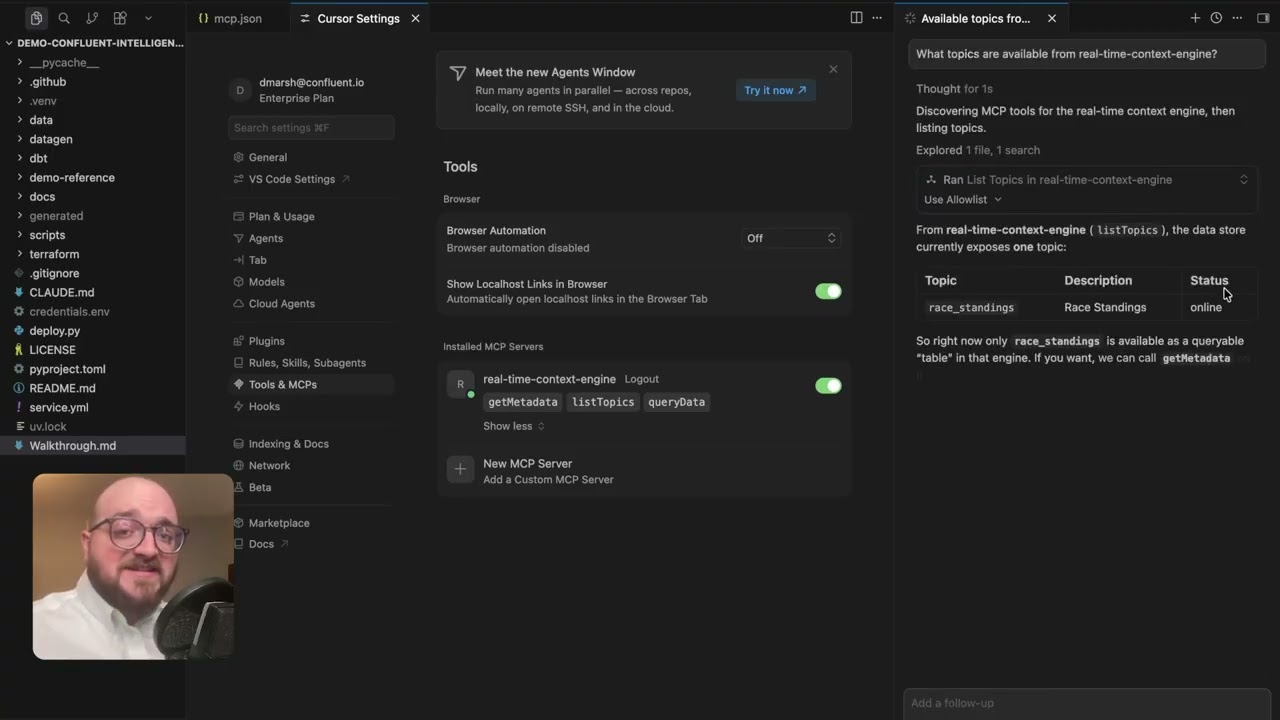The height and width of the screenshot is (720, 1280).
Task: Open the Extensions view icon
Action: (120, 18)
